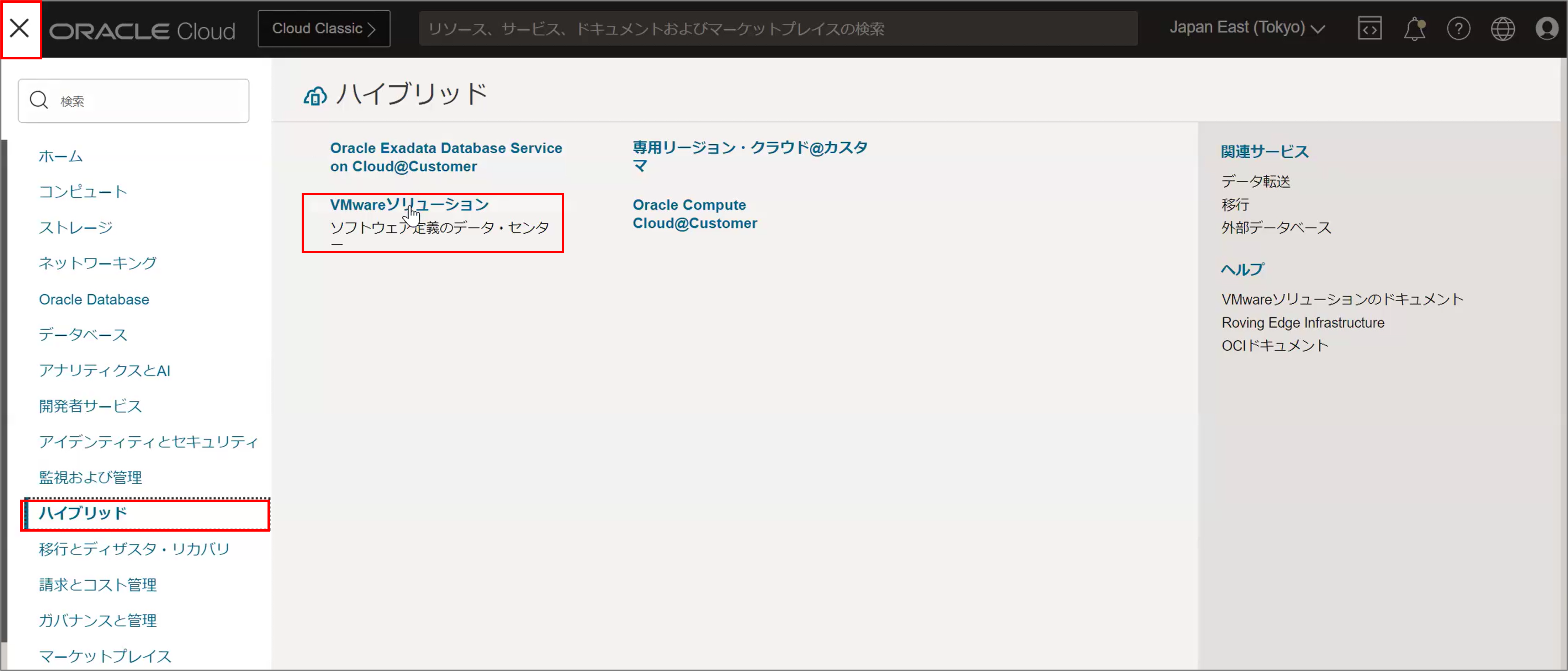This screenshot has height=671, width=1568.
Task: Click the Cloud Classic button
Action: 324,28
